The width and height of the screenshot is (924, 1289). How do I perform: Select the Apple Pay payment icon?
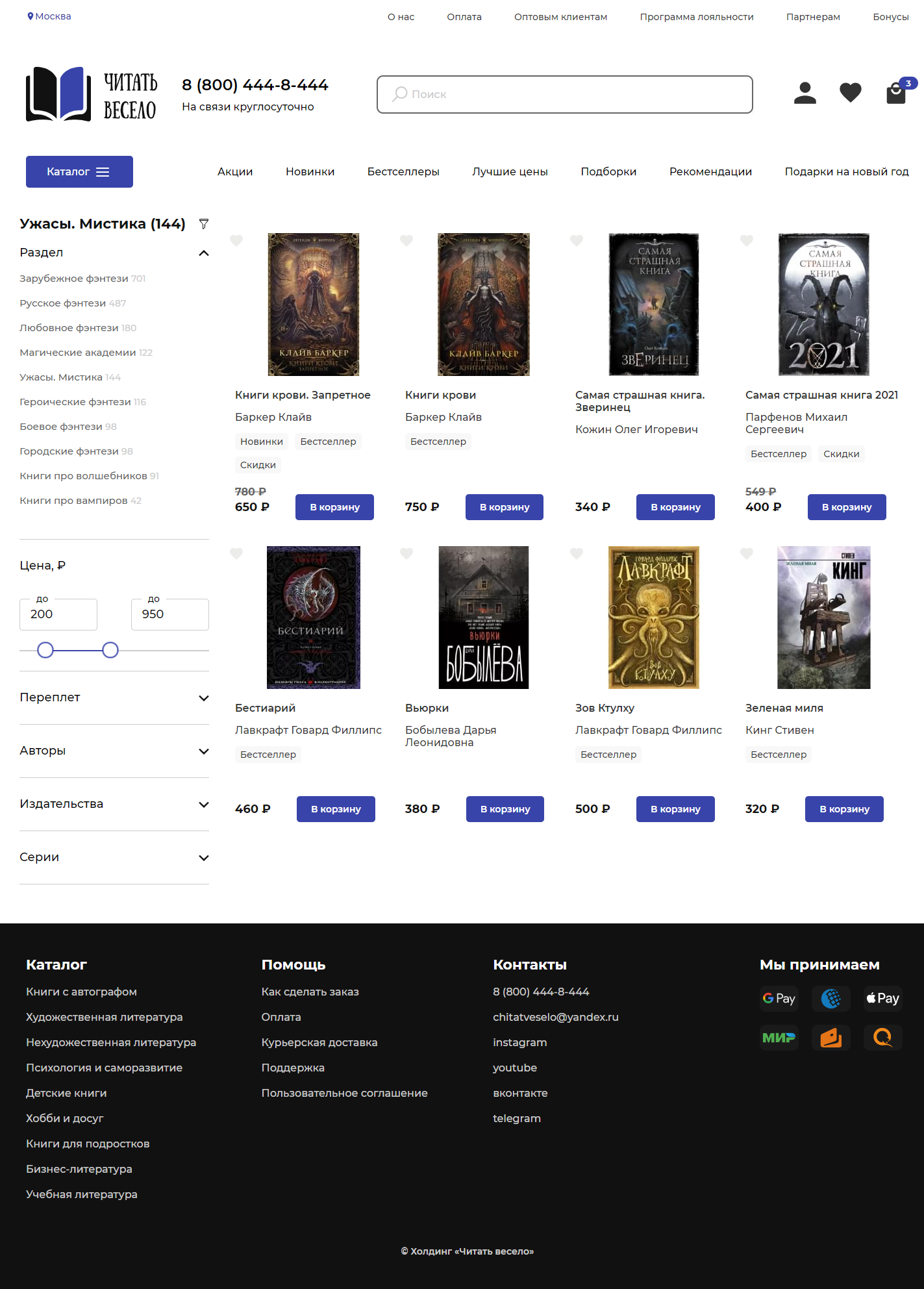(883, 999)
